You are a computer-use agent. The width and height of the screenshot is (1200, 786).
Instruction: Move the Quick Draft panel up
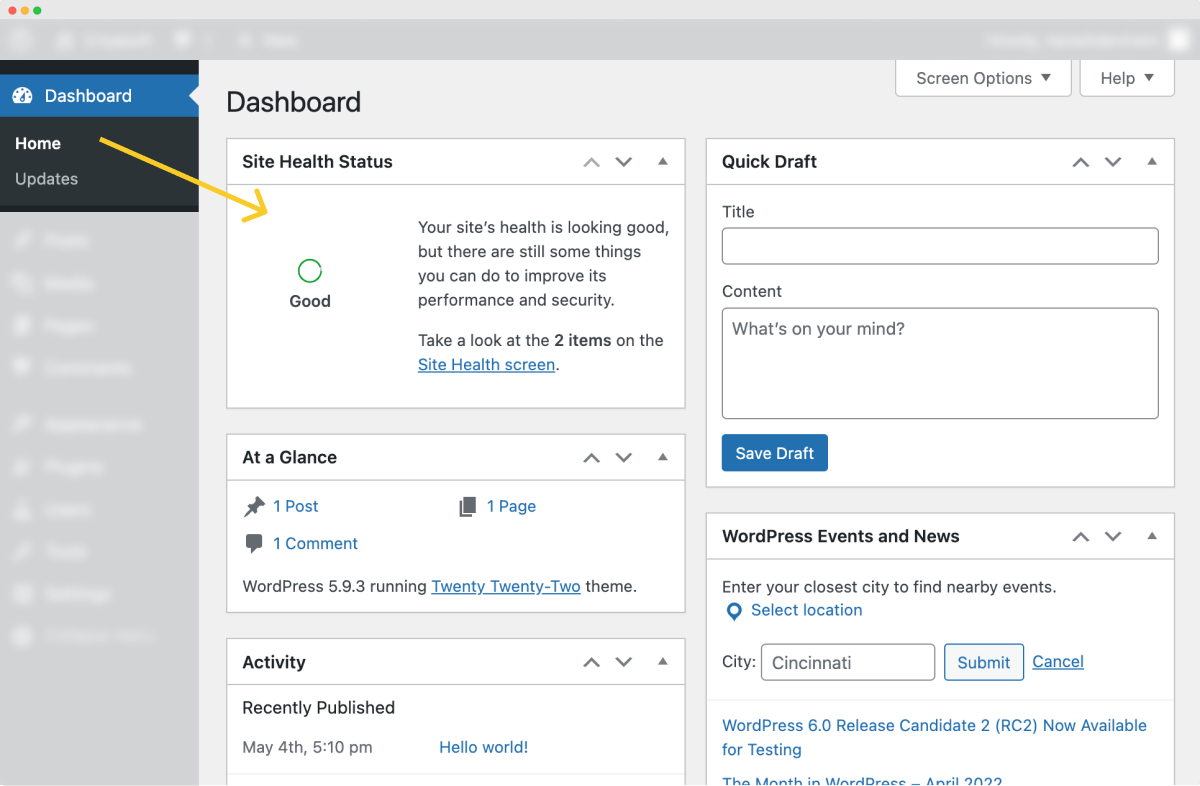(x=1081, y=162)
